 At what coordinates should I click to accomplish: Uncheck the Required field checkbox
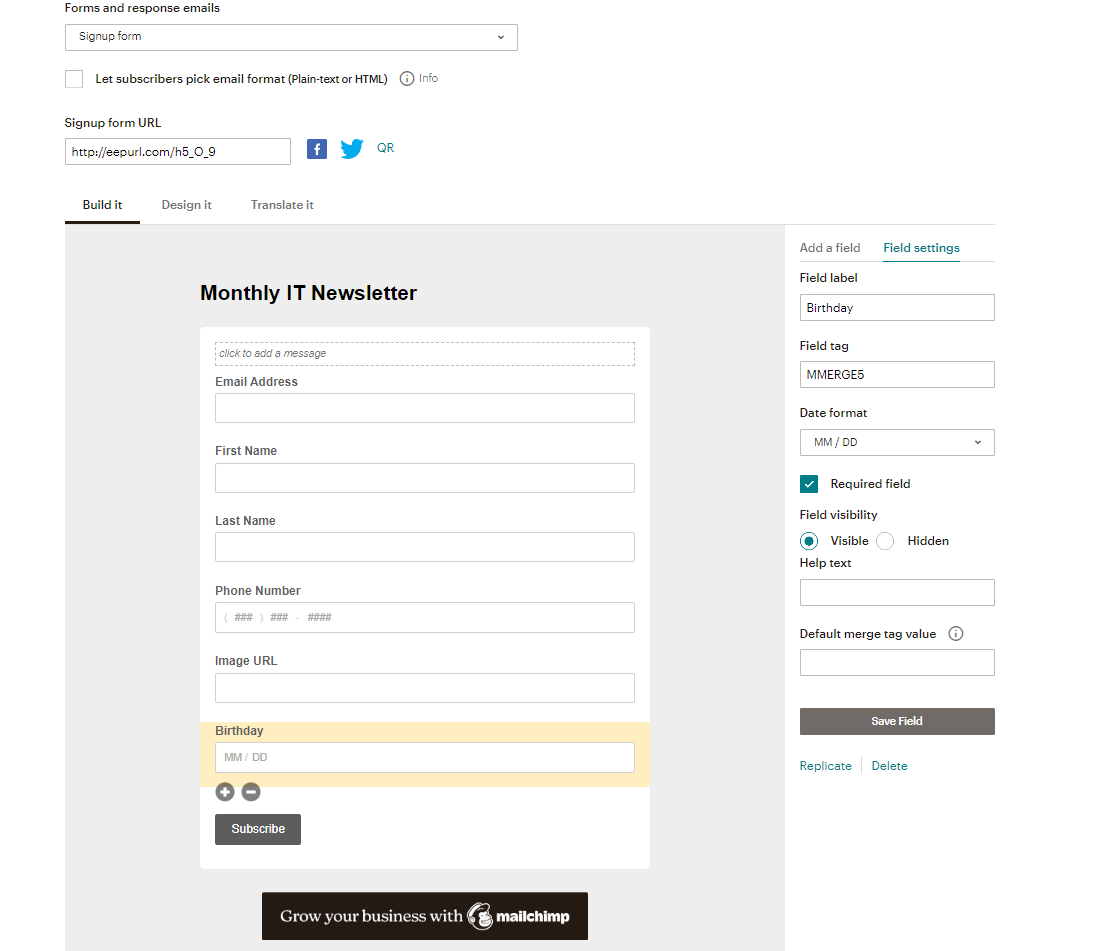[x=809, y=484]
